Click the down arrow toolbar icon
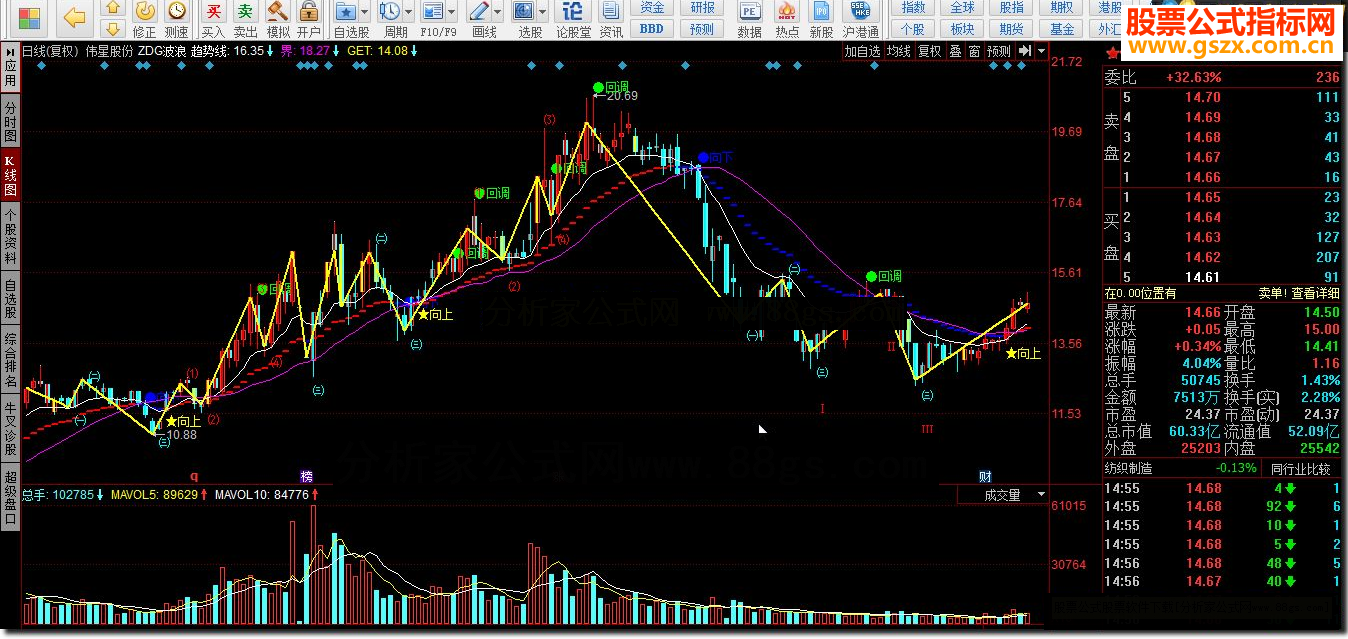1348x639 pixels. coord(113,29)
